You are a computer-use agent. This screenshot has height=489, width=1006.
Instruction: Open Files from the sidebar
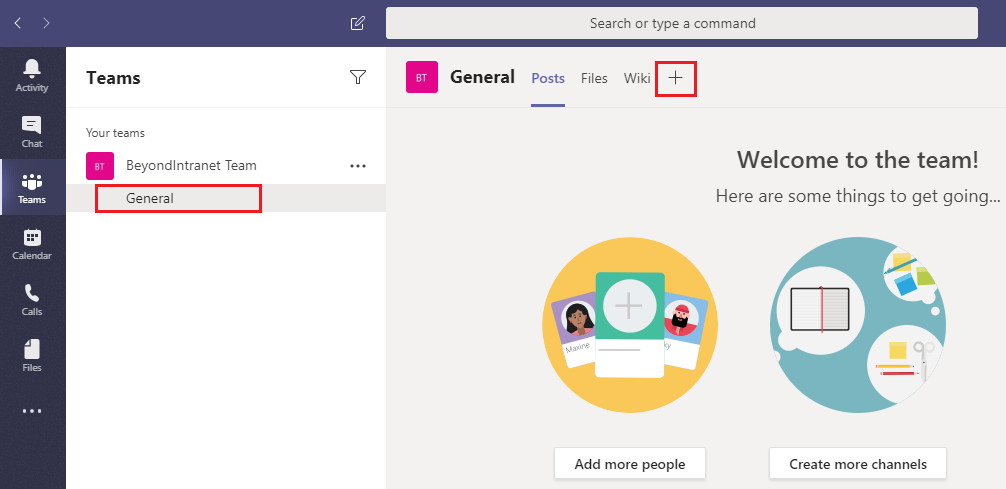(32, 356)
